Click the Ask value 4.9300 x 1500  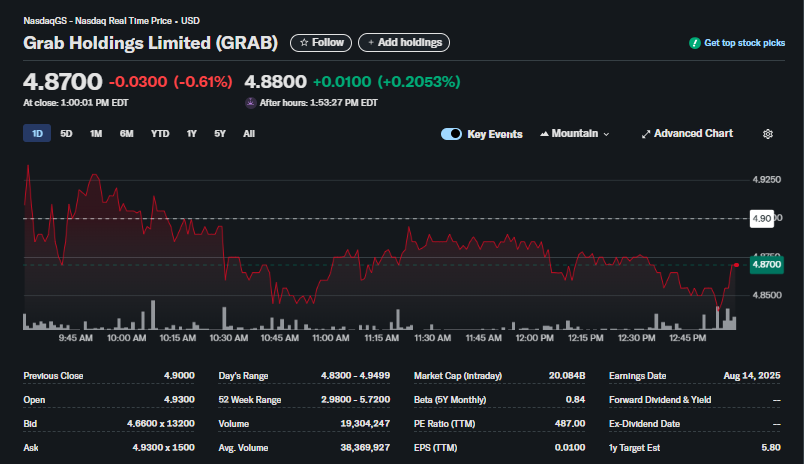164,448
